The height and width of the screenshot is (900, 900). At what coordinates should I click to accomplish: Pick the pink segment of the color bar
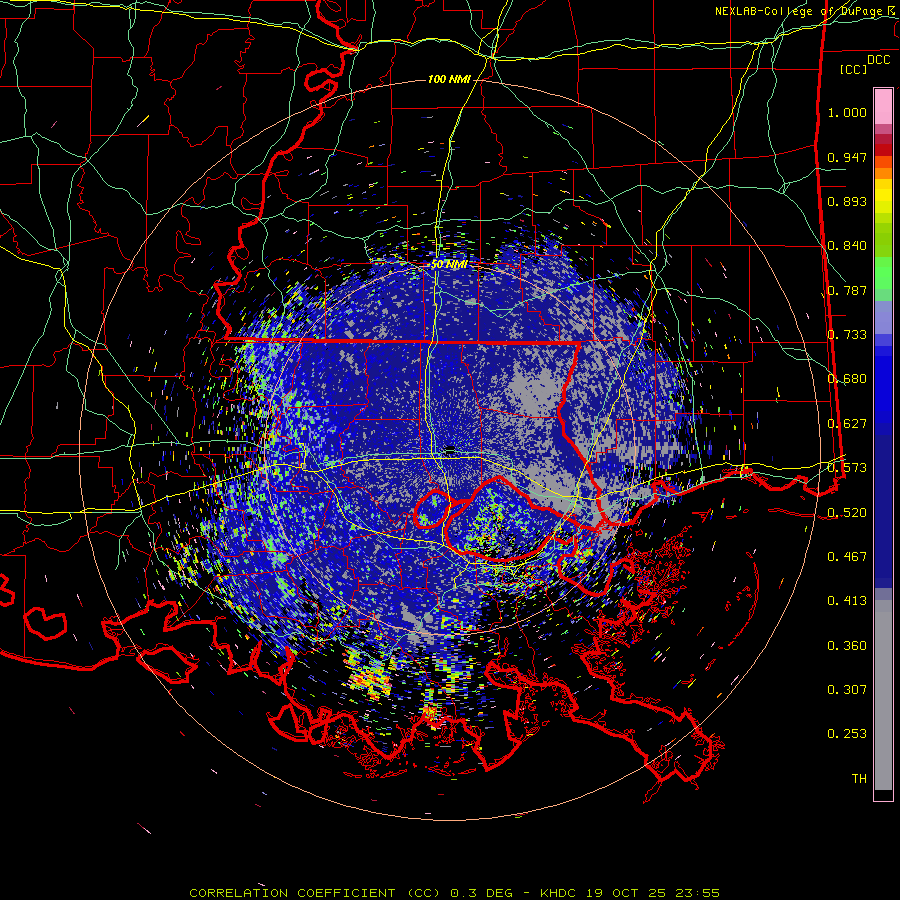[883, 106]
